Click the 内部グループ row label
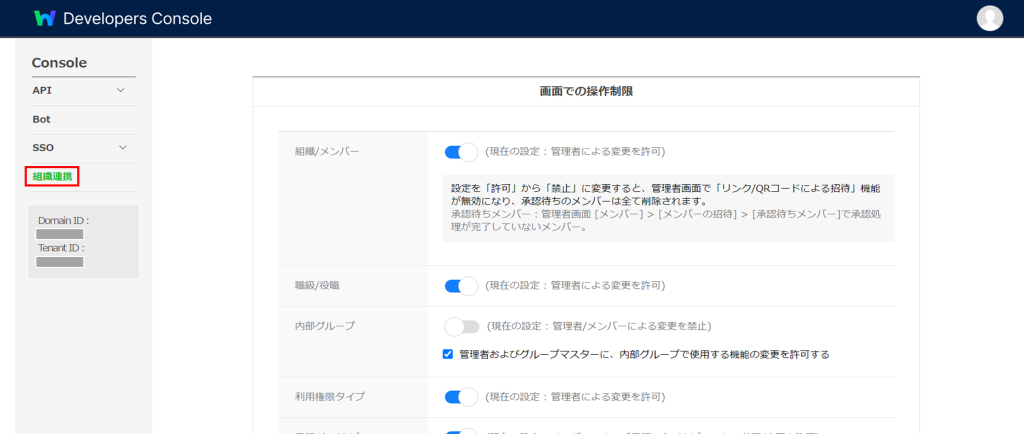 point(318,326)
